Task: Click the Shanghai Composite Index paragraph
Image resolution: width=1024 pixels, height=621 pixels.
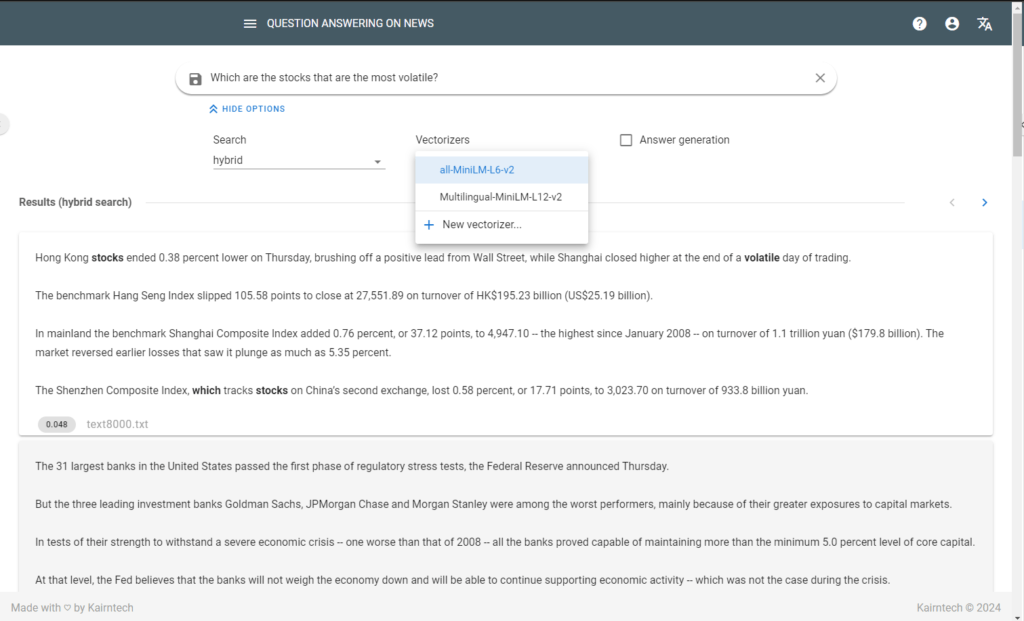Action: [490, 343]
